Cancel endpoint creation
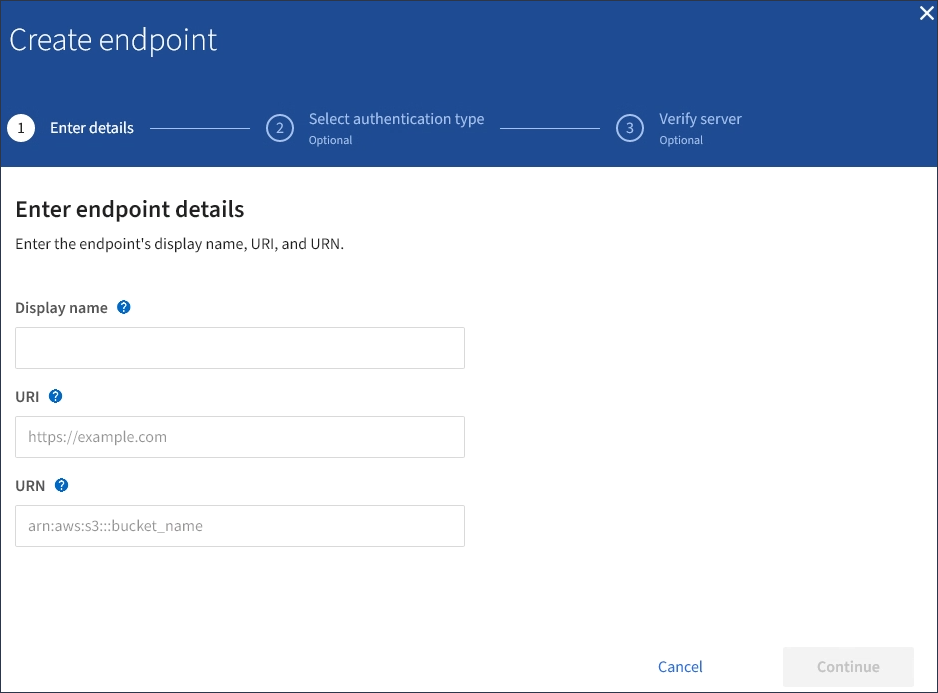 [680, 667]
